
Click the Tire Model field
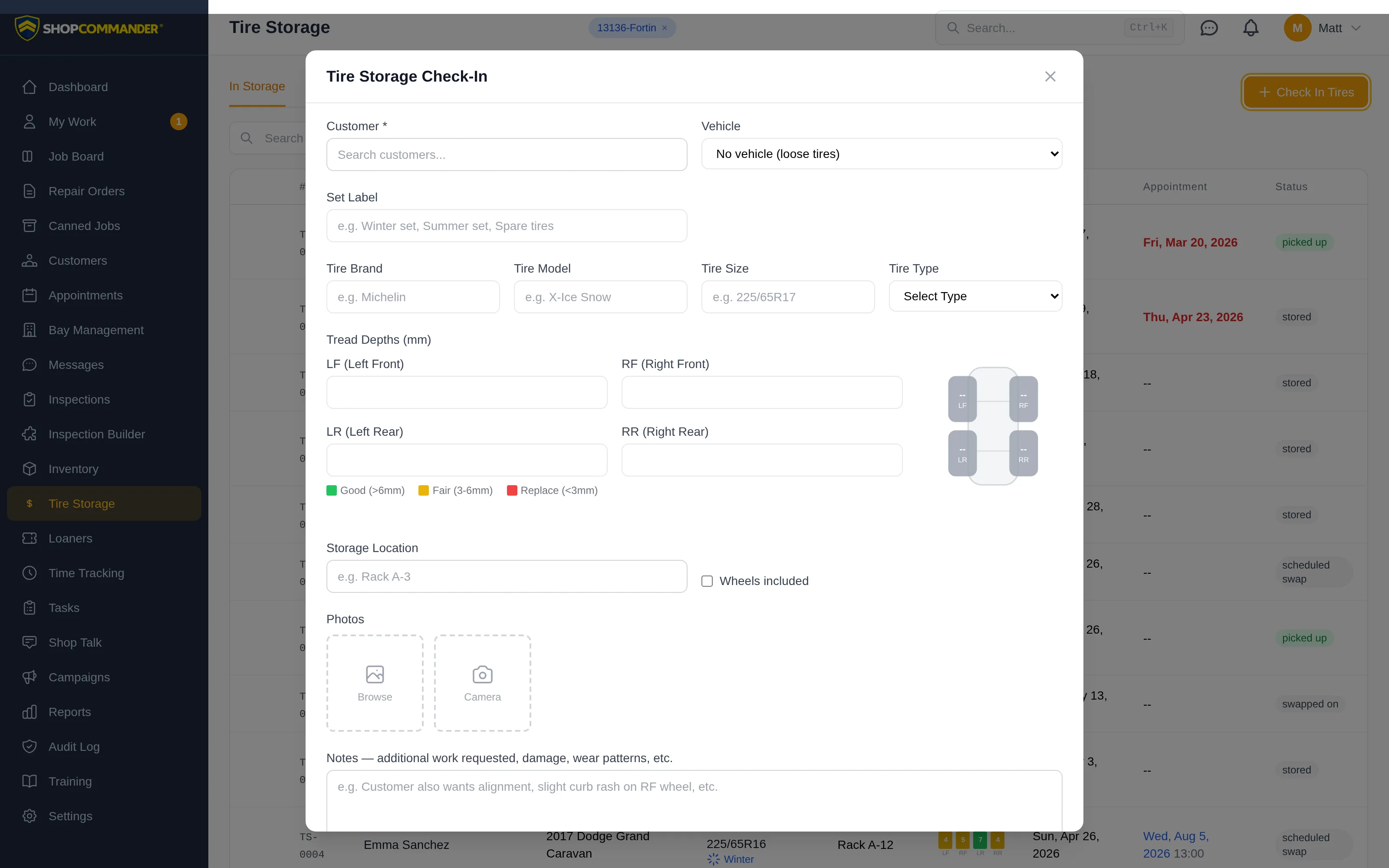[x=600, y=297]
